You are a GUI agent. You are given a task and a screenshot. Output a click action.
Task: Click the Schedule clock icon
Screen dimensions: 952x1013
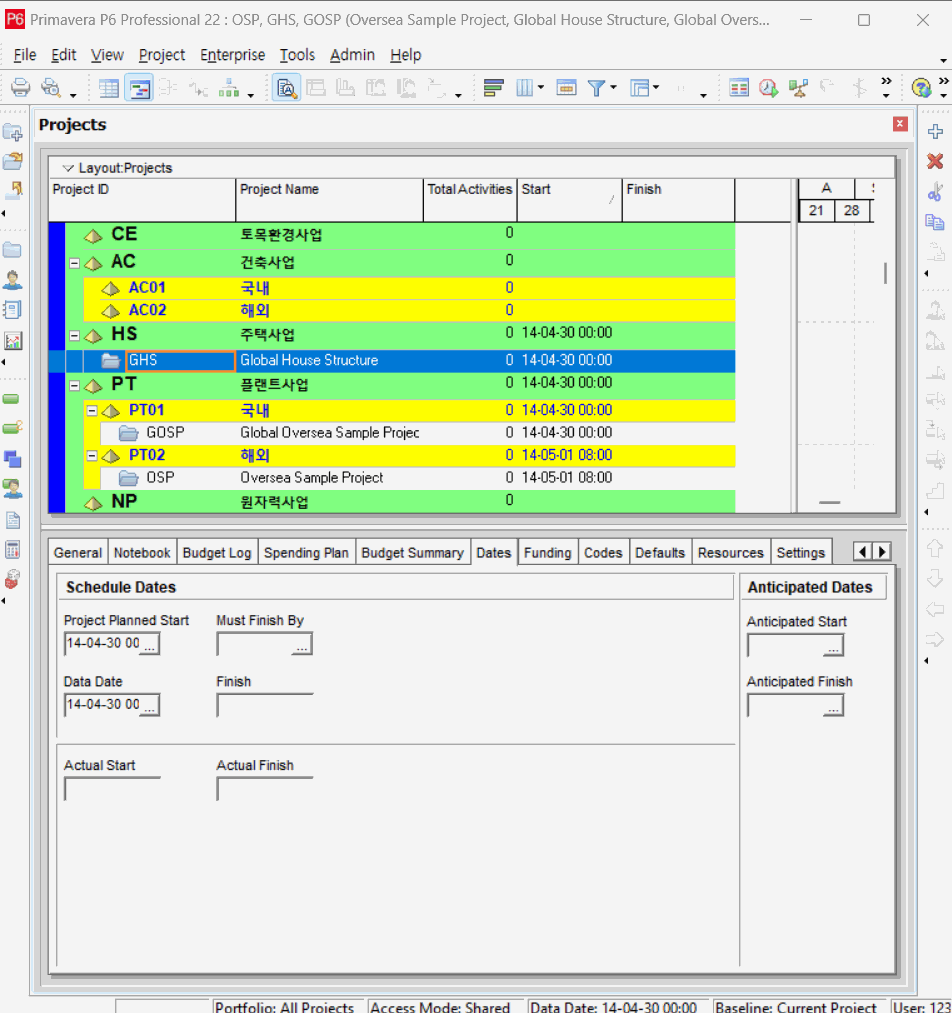pos(768,87)
